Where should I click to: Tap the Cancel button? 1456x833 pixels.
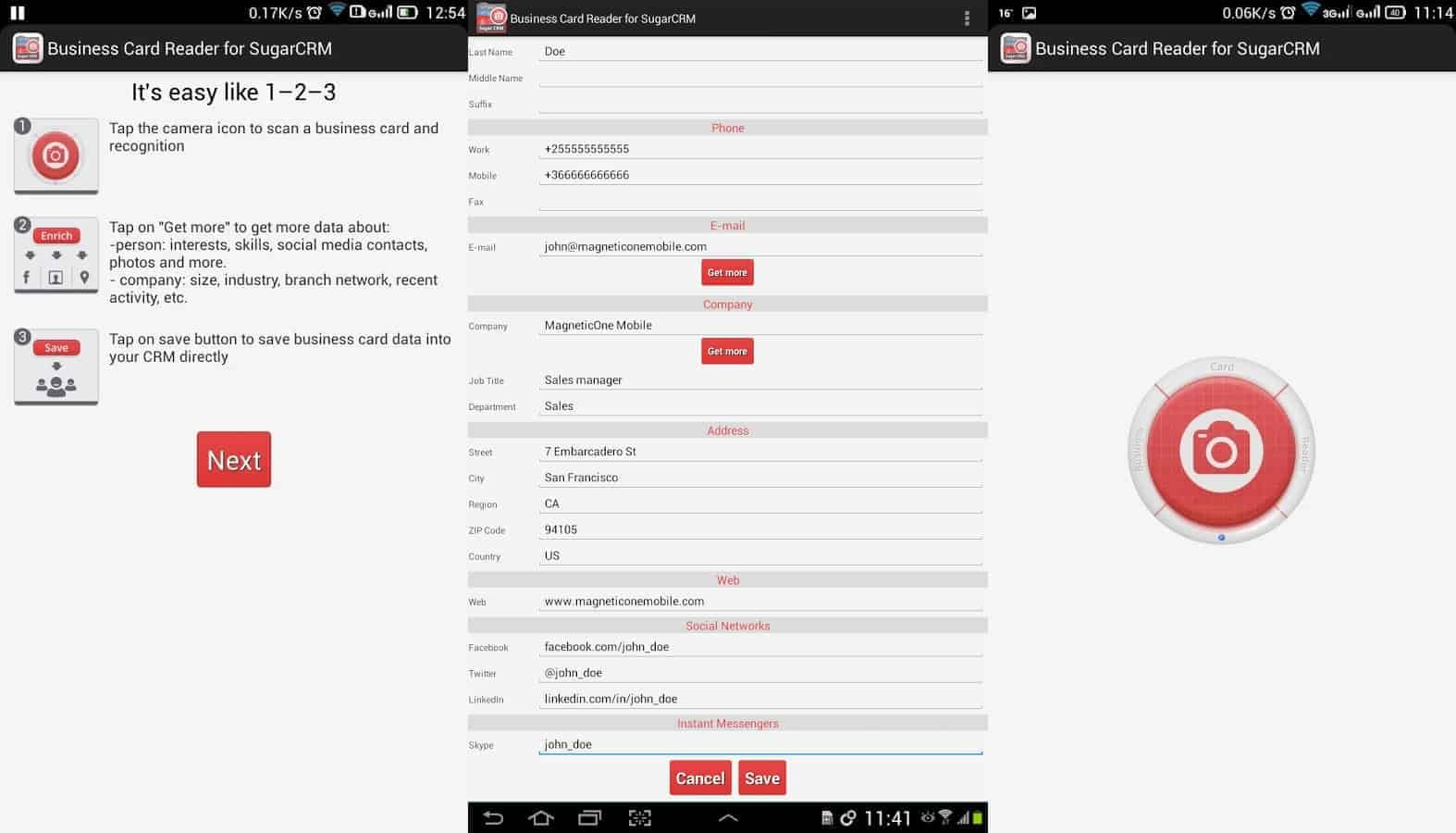click(x=700, y=778)
